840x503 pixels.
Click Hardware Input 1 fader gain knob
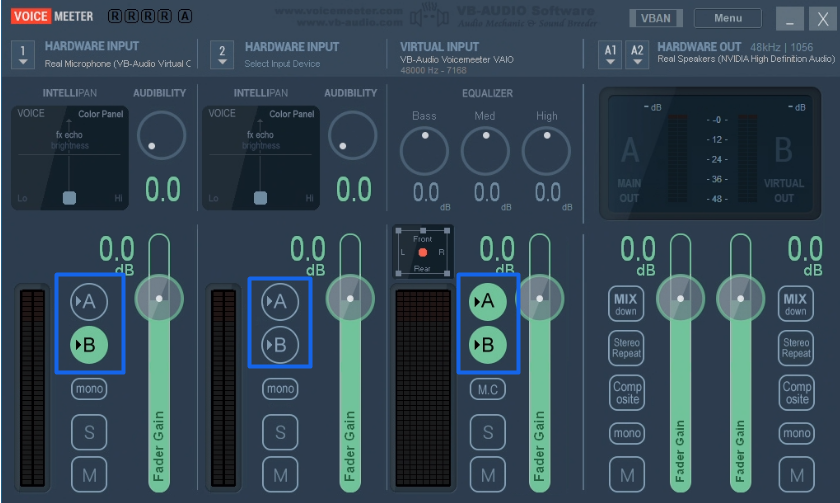tap(159, 299)
